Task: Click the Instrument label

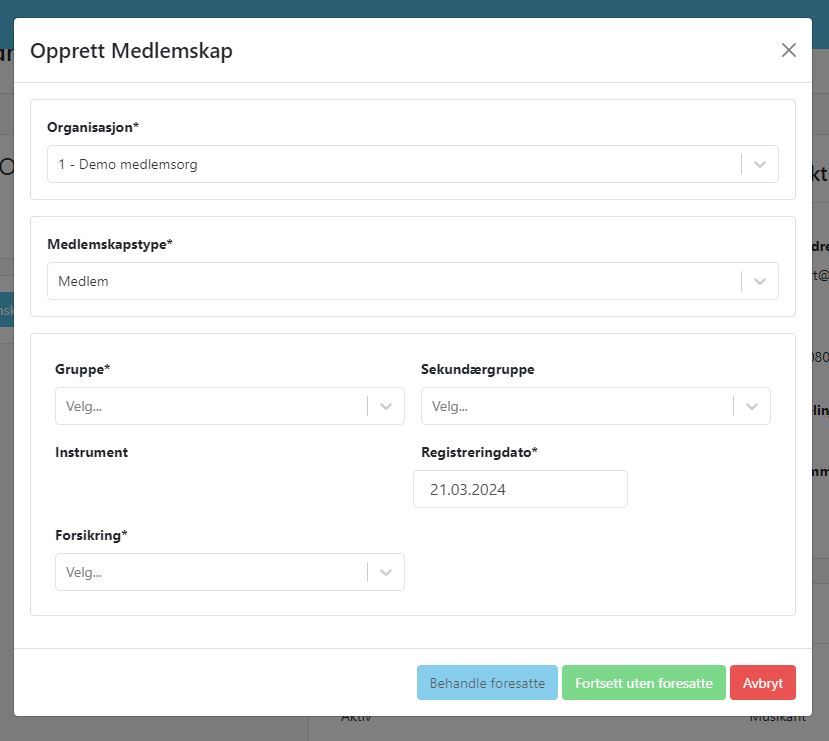Action: (92, 452)
